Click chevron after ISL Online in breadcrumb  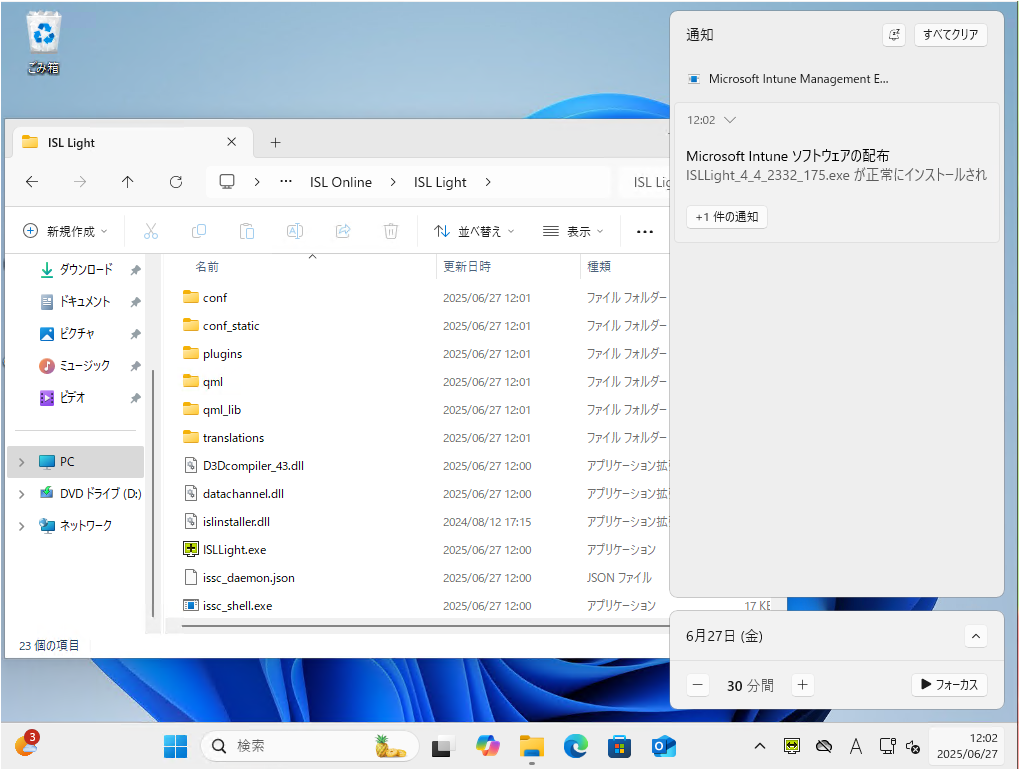click(393, 182)
